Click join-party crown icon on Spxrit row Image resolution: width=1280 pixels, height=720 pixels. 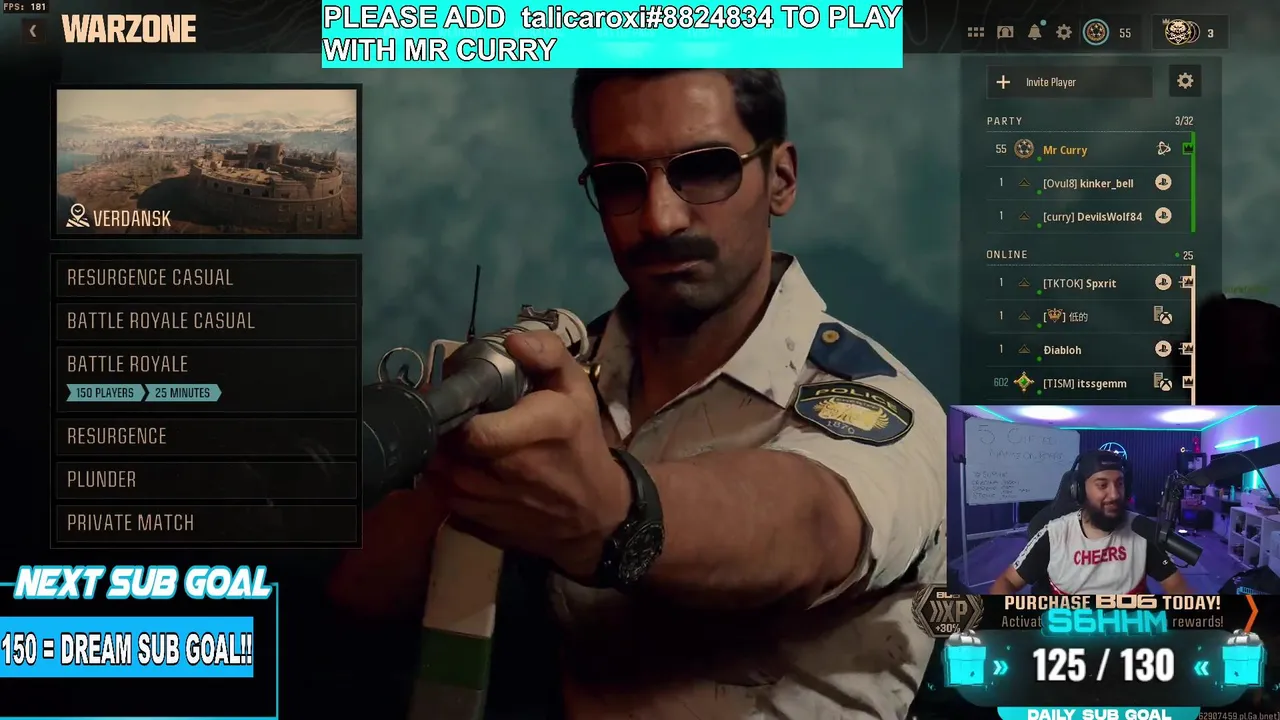pyautogui.click(x=1187, y=283)
